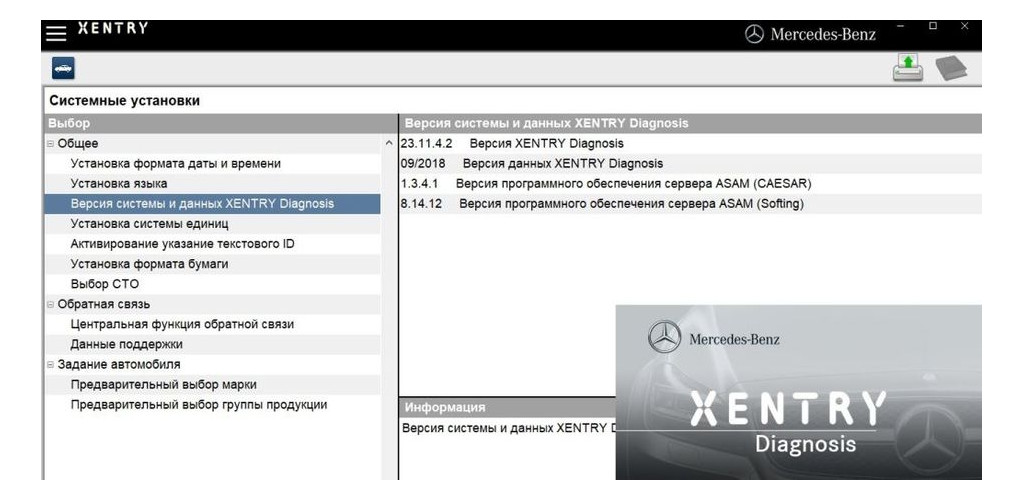Collapse the Обратная связь tree group
The width and height of the screenshot is (1023, 500).
50,304
